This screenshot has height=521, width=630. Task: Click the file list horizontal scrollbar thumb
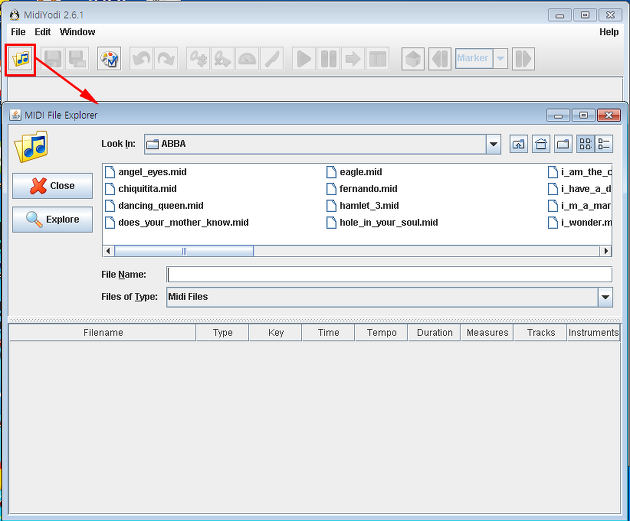[184, 251]
